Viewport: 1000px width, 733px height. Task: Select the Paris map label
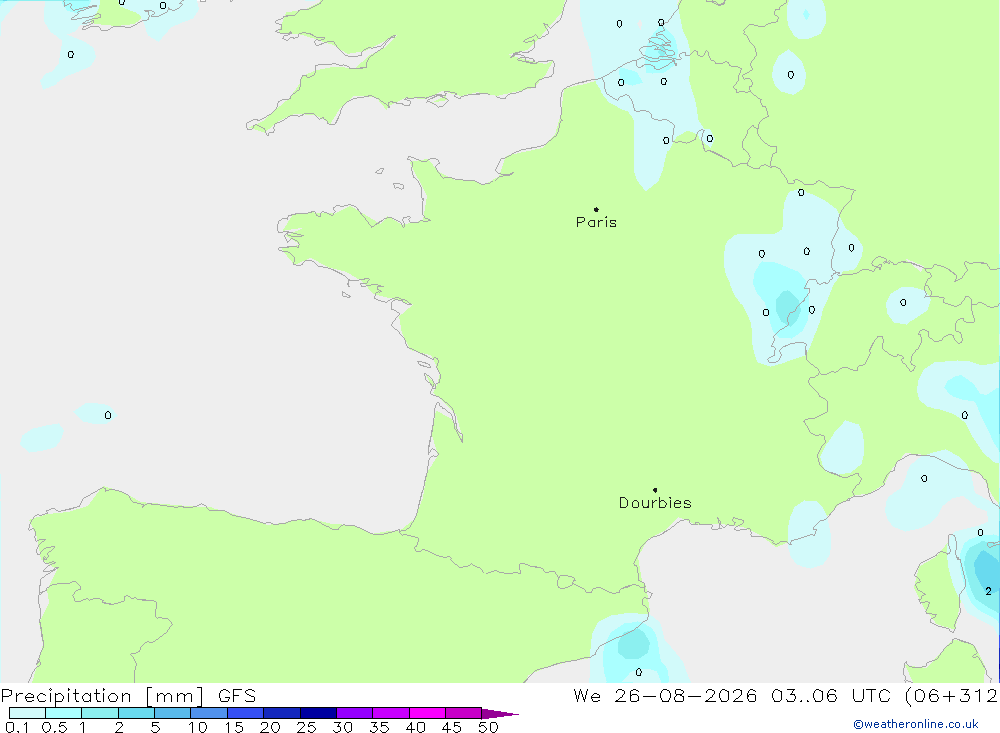pos(596,222)
